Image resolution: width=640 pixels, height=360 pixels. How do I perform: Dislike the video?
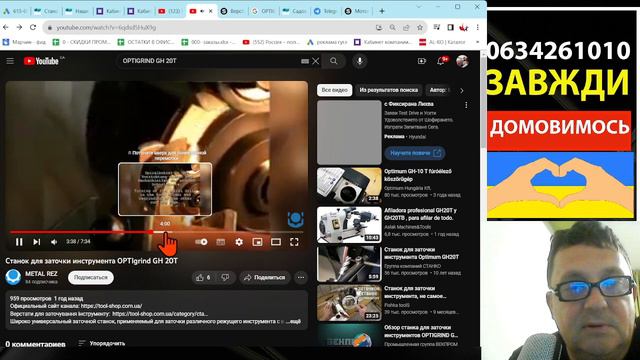(x=225, y=278)
